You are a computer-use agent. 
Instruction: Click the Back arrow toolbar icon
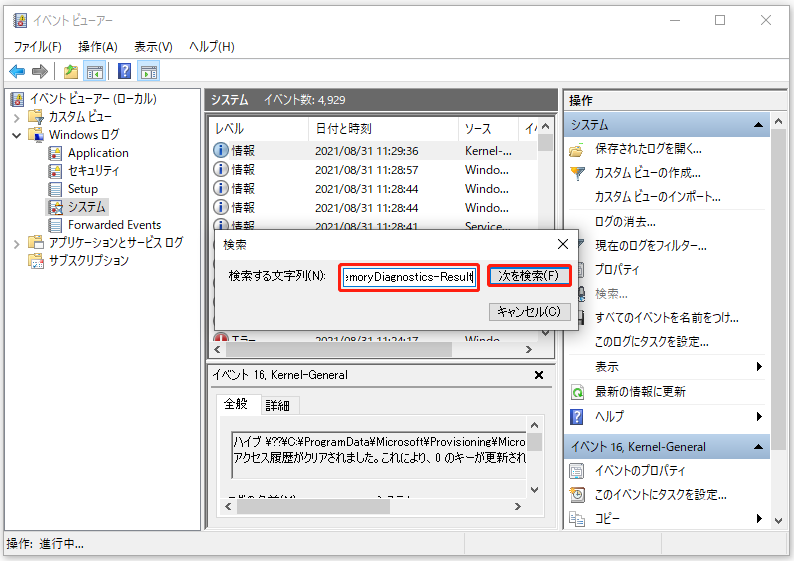(x=17, y=71)
